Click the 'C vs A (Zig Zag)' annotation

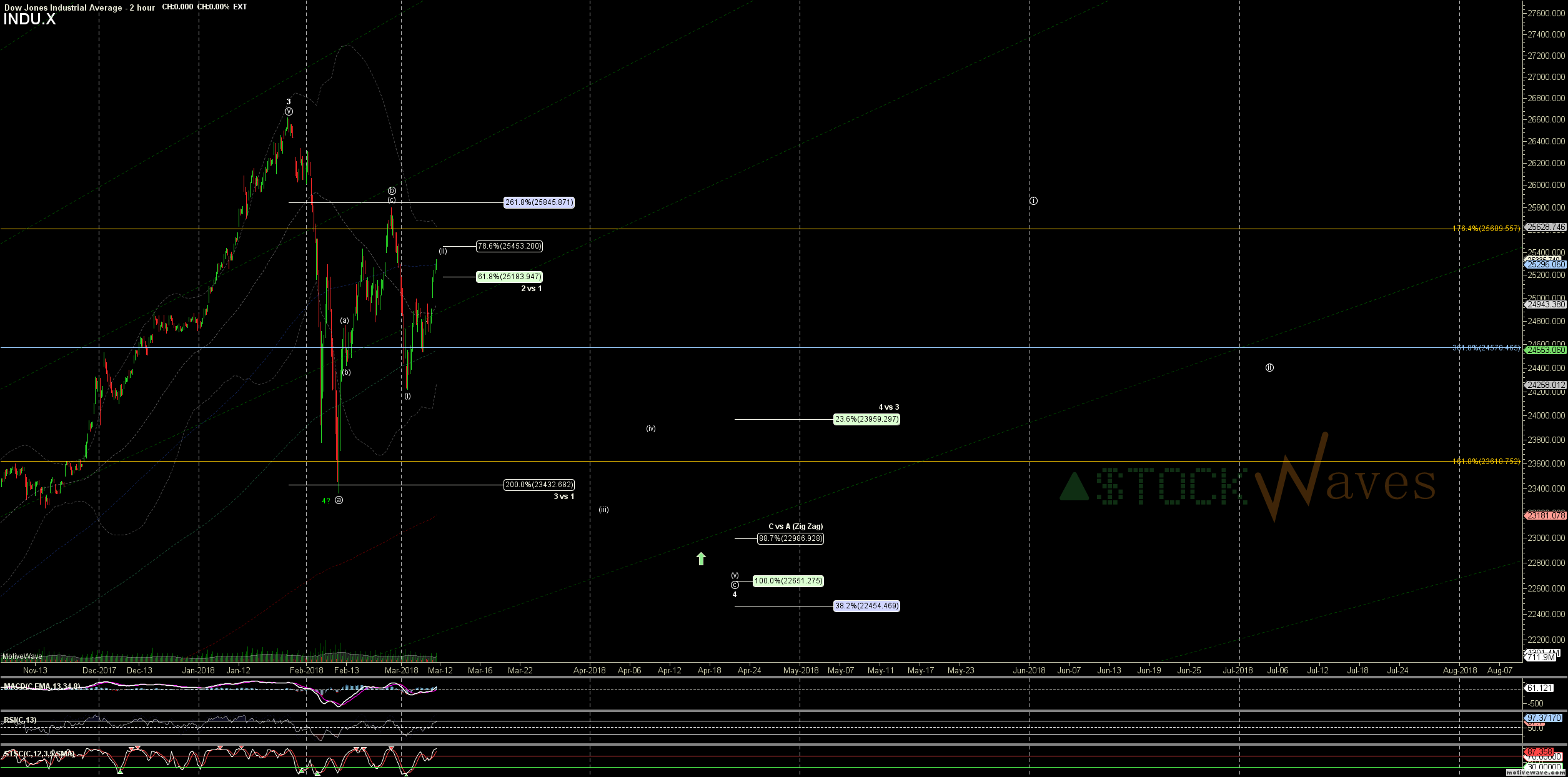point(796,527)
